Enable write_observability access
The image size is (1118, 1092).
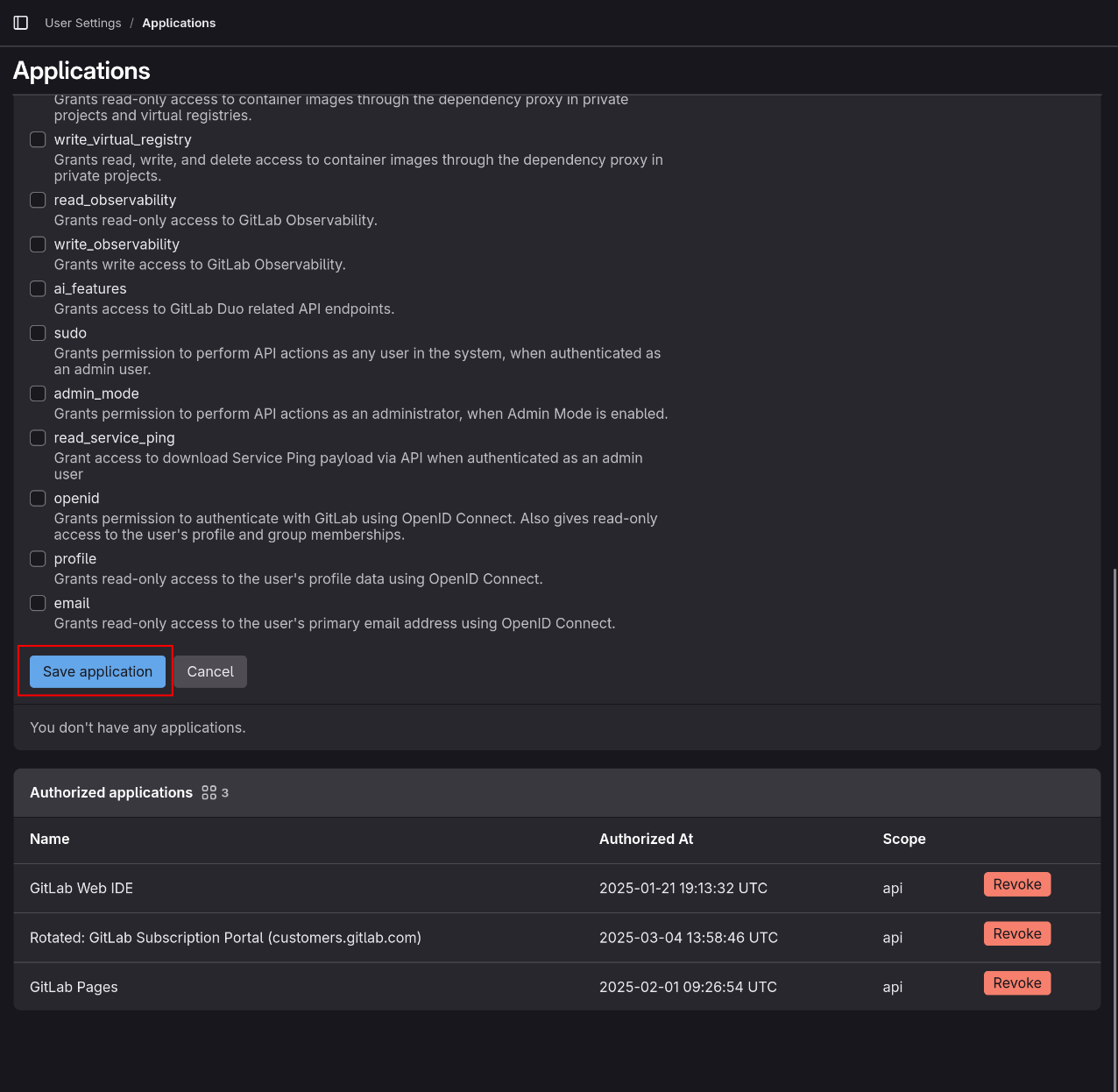pos(38,244)
